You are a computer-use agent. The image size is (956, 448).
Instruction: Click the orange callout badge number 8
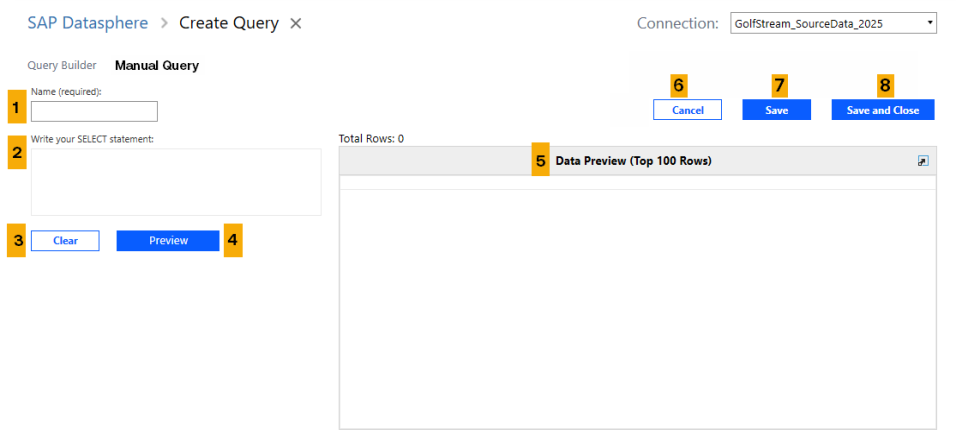pos(883,86)
